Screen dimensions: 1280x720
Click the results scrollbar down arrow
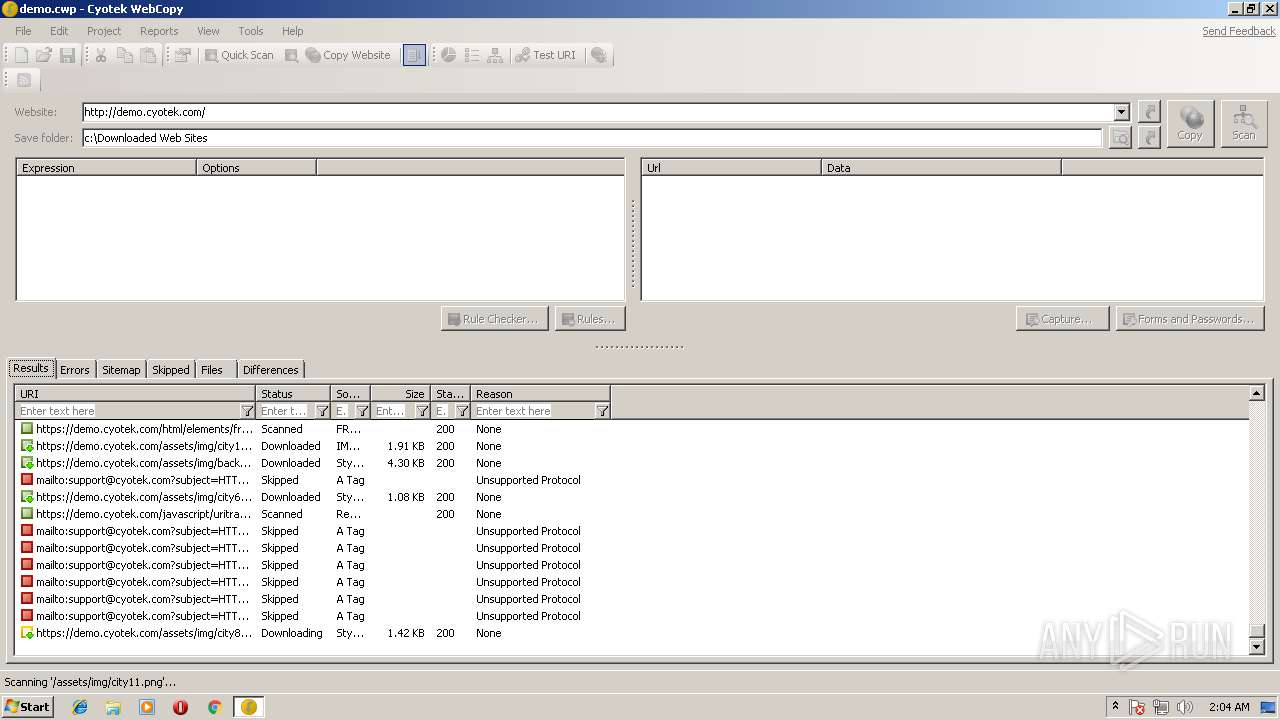coord(1257,647)
